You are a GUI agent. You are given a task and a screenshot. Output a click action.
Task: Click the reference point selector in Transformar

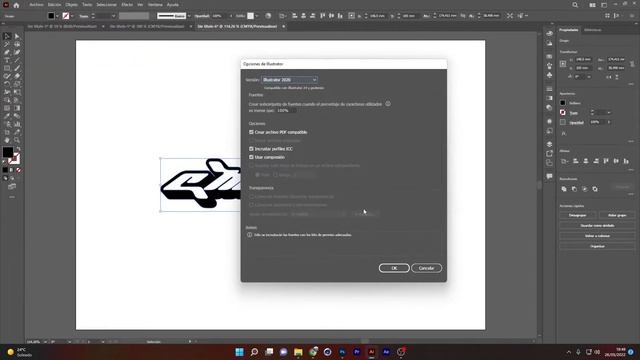pyautogui.click(x=563, y=64)
